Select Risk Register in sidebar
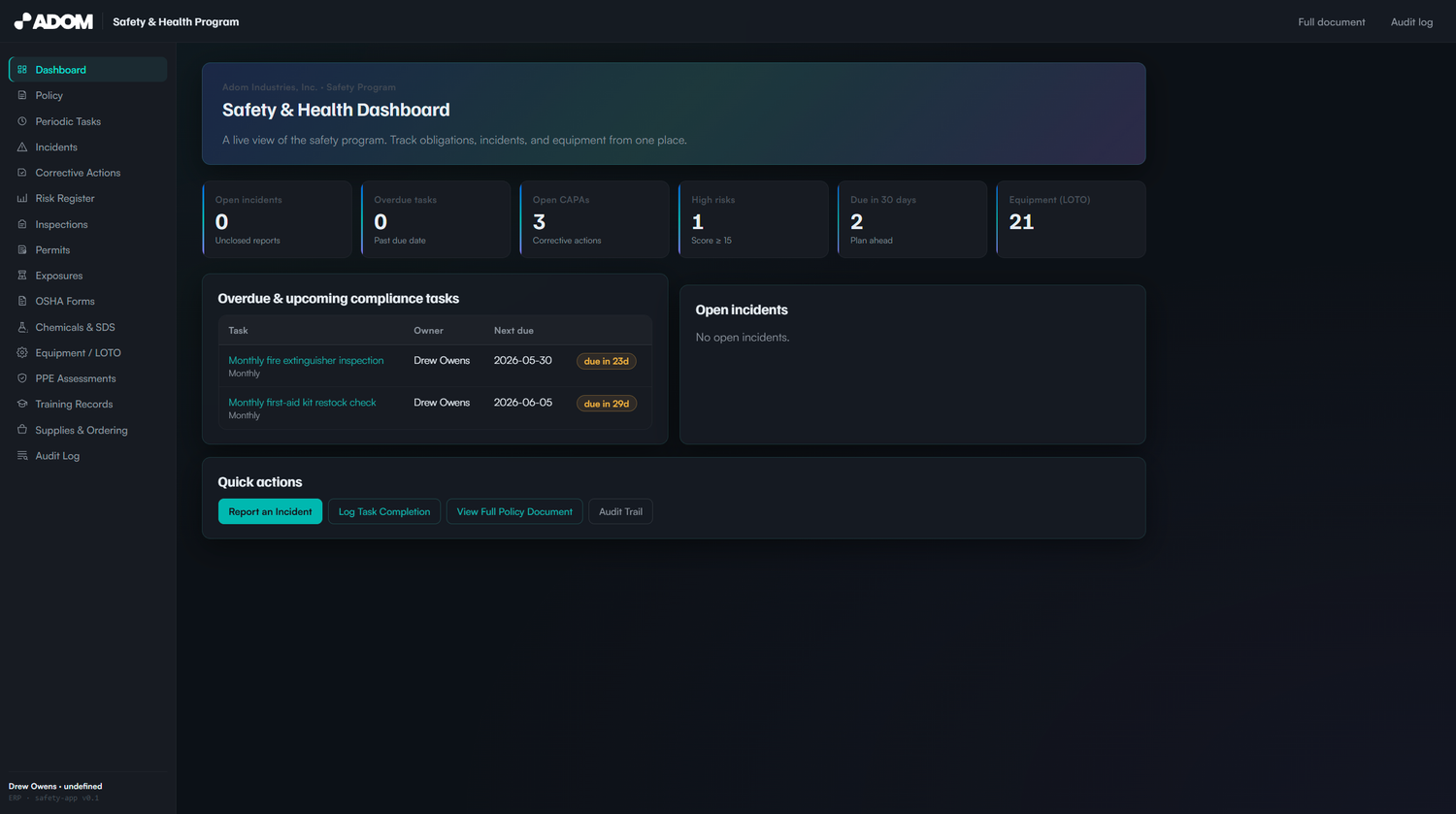The width and height of the screenshot is (1456, 814). point(87,198)
